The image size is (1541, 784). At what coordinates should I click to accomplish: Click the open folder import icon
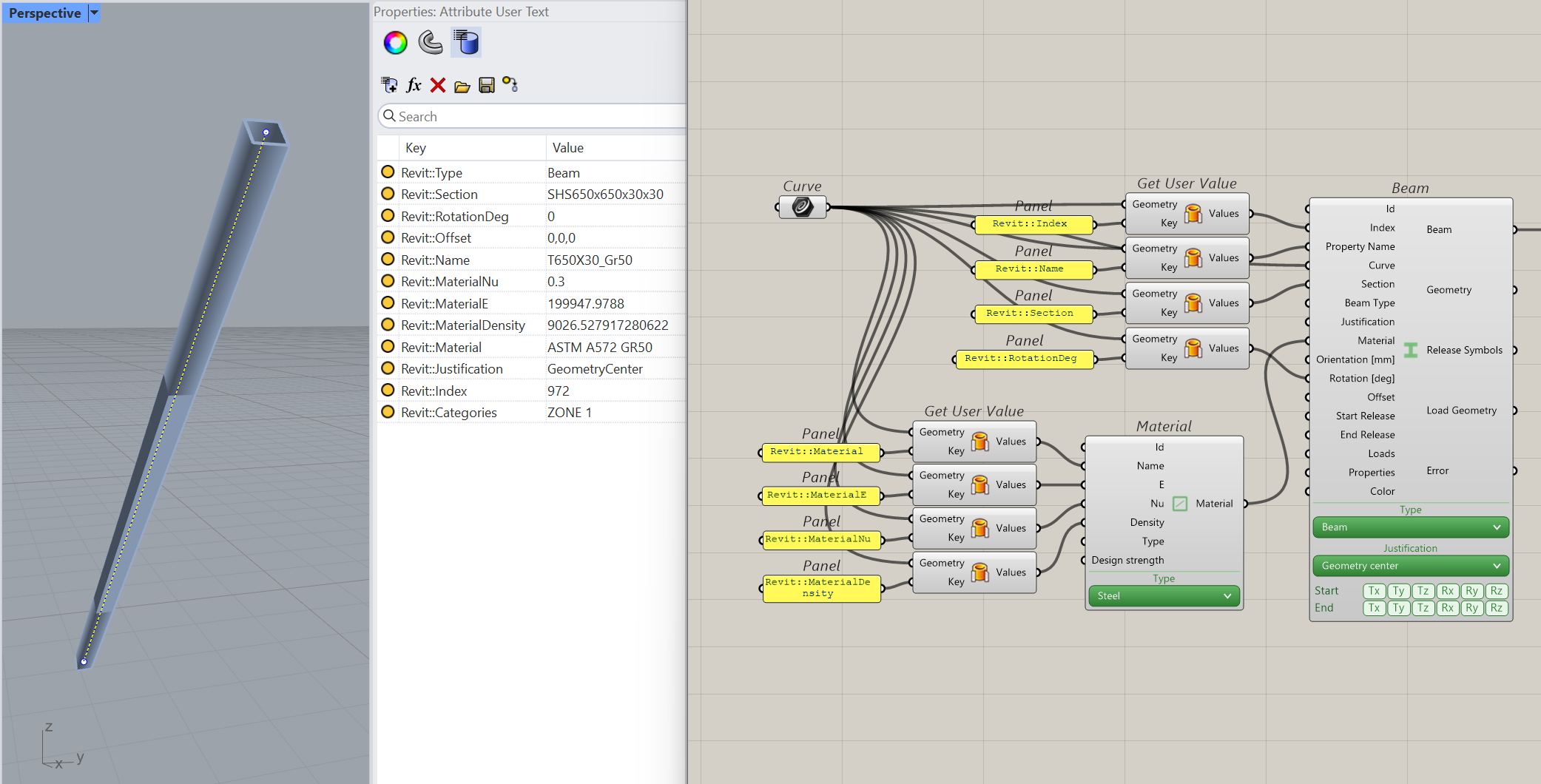pyautogui.click(x=462, y=87)
